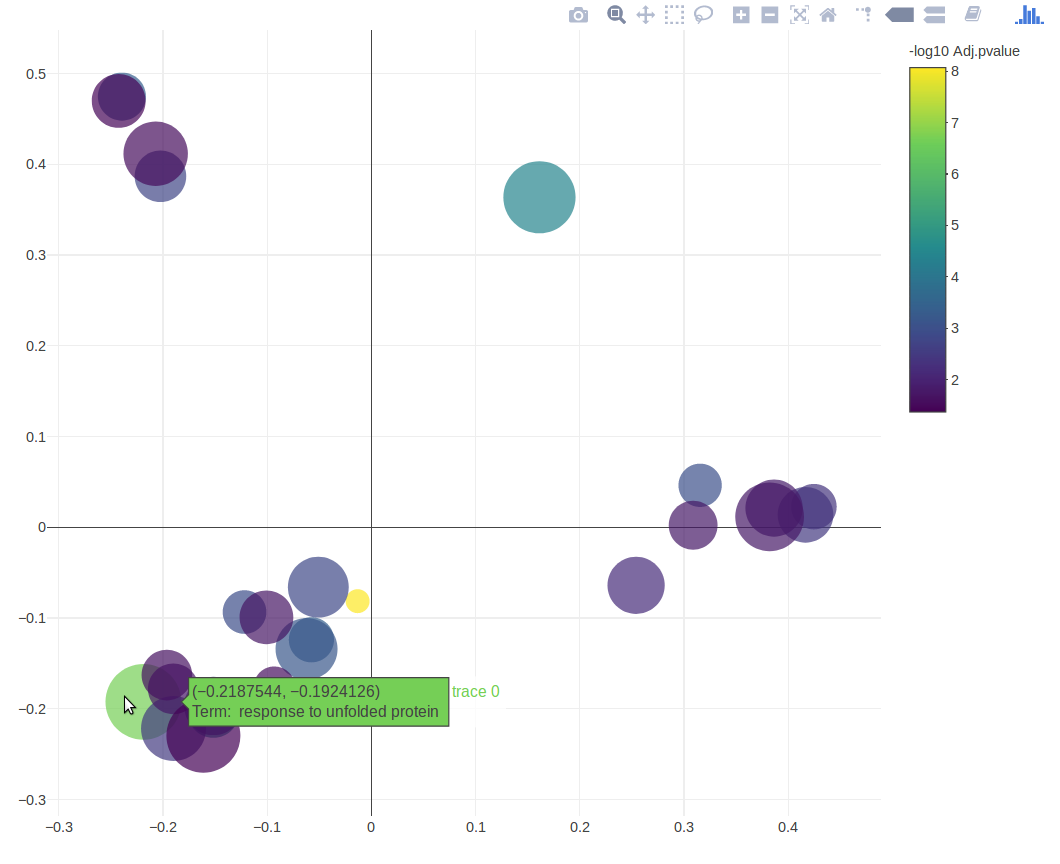Select the Zoom magnifier tool
Image resolution: width=1060 pixels, height=864 pixels.
(x=616, y=15)
